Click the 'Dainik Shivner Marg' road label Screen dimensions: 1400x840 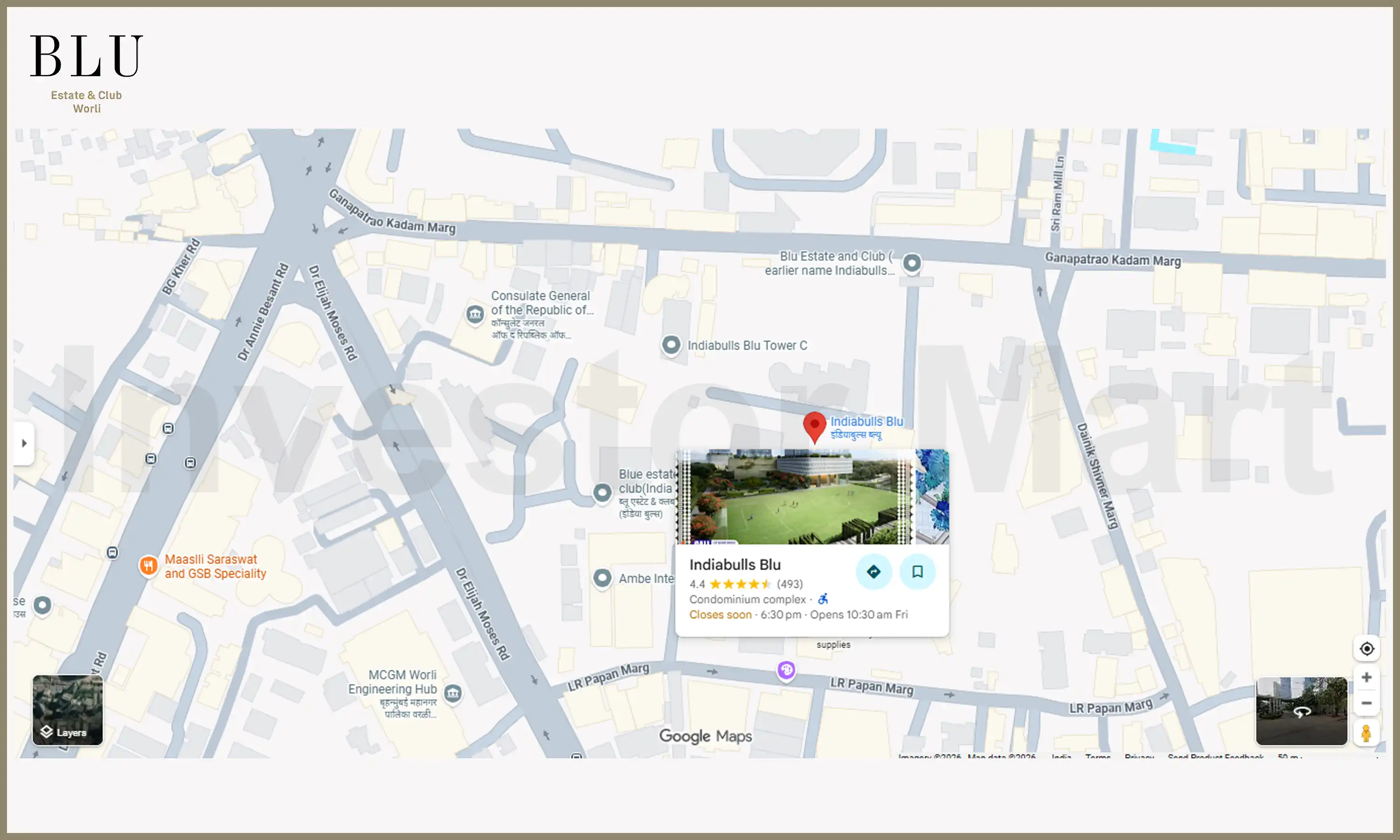1098,476
